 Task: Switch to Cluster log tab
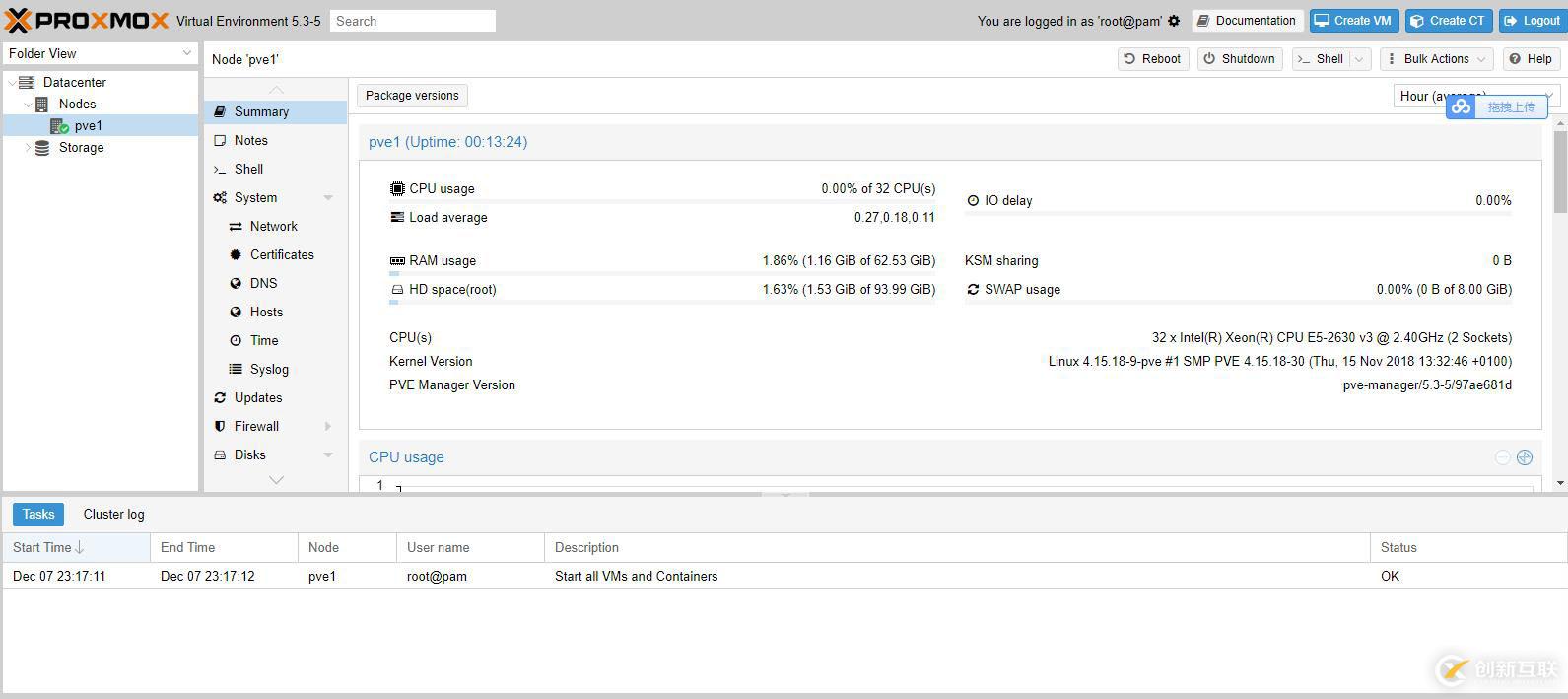(113, 514)
